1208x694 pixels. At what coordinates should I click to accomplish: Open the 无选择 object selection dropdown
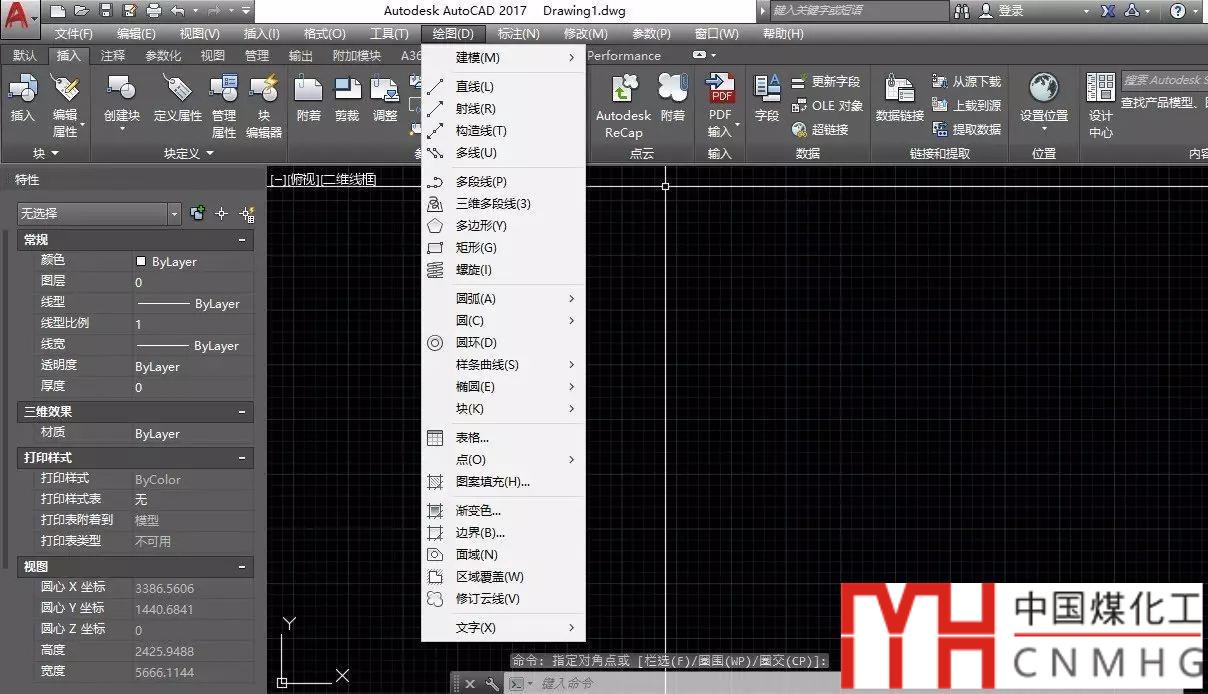point(174,214)
